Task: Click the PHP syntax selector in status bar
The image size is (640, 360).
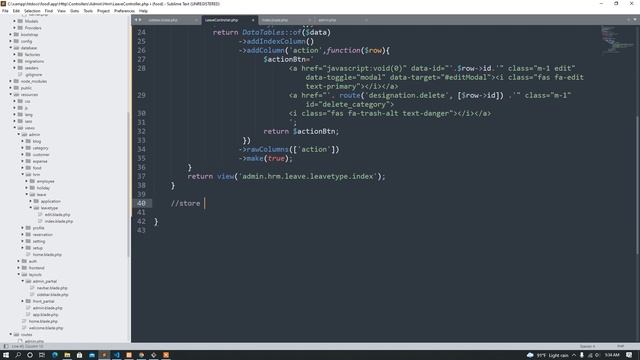Action: click(620, 347)
